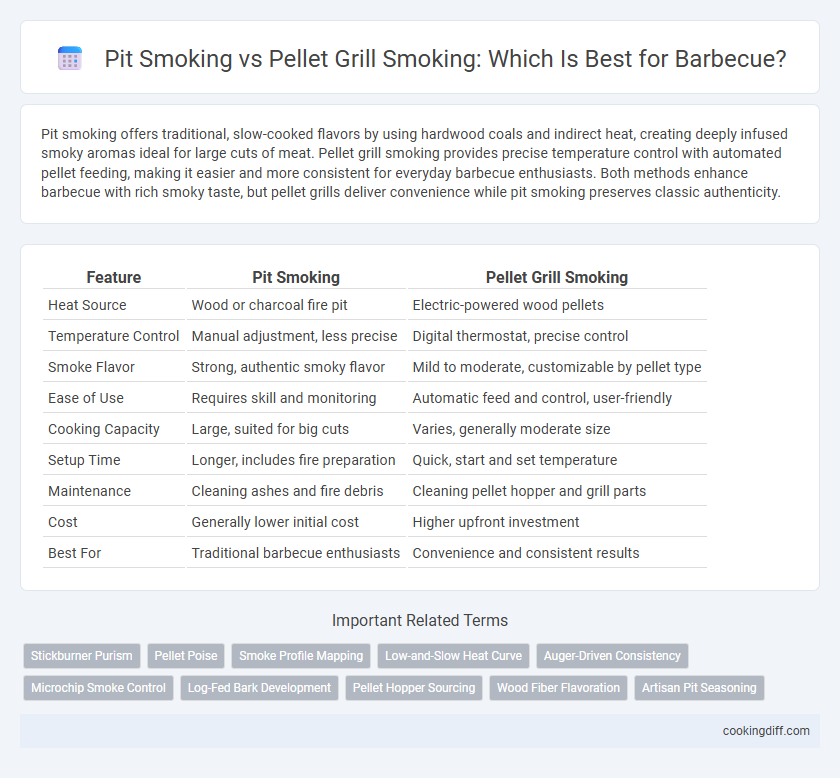Click the calendar icon beside the title
This screenshot has width=840, height=778.
tap(70, 58)
